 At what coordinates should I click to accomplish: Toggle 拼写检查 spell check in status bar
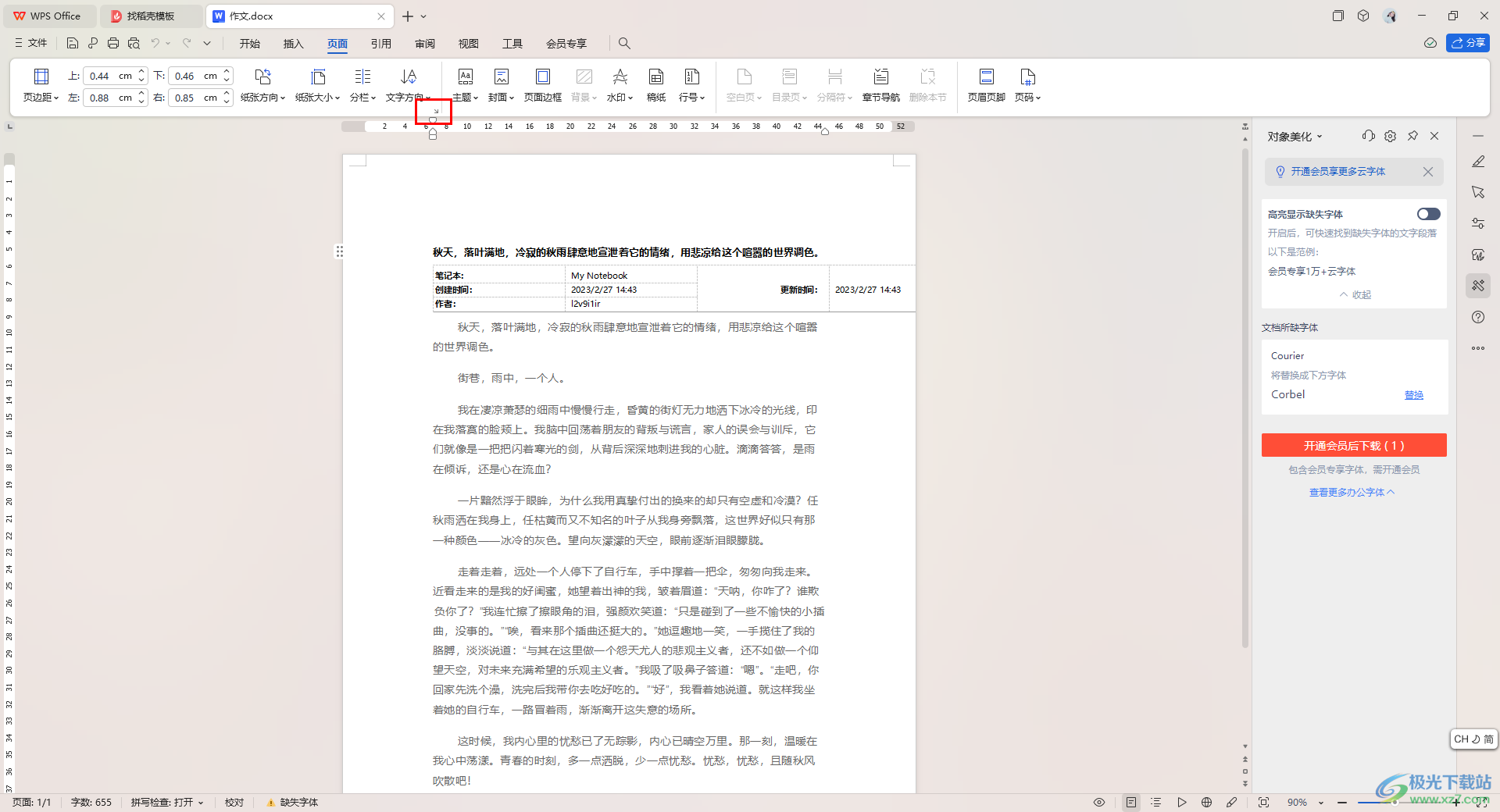(167, 802)
